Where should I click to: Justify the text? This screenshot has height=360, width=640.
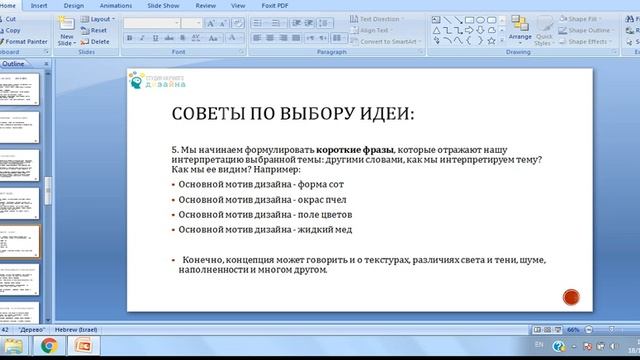click(x=296, y=38)
